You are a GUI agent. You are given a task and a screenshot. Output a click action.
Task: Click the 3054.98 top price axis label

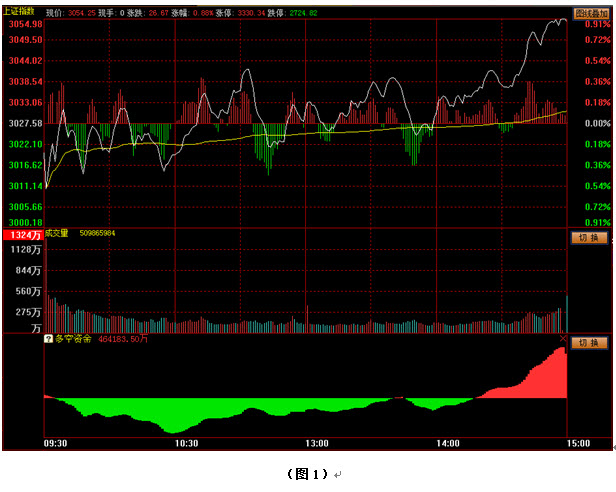click(x=22, y=24)
